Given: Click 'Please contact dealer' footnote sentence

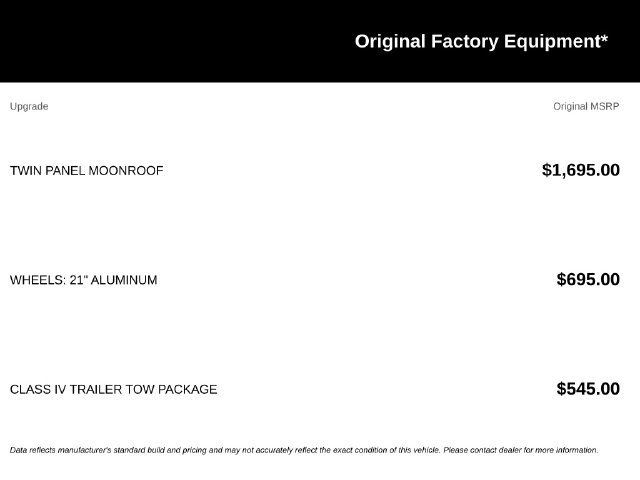Looking at the screenshot, I should tap(521, 450).
